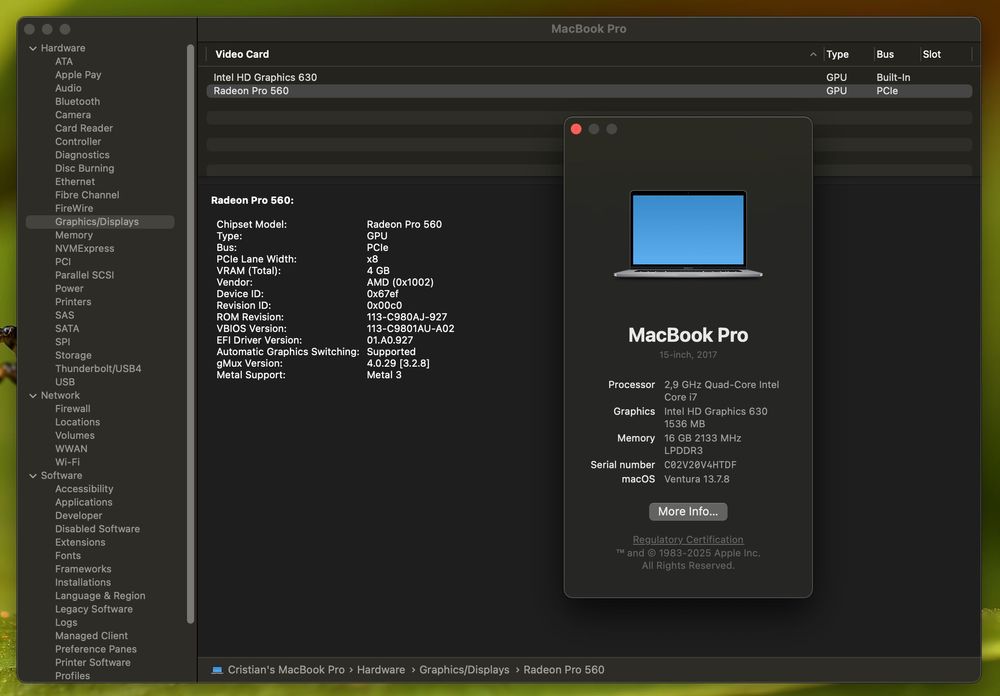Collapse the Software section in sidebar
The image size is (1000, 696).
pyautogui.click(x=33, y=476)
